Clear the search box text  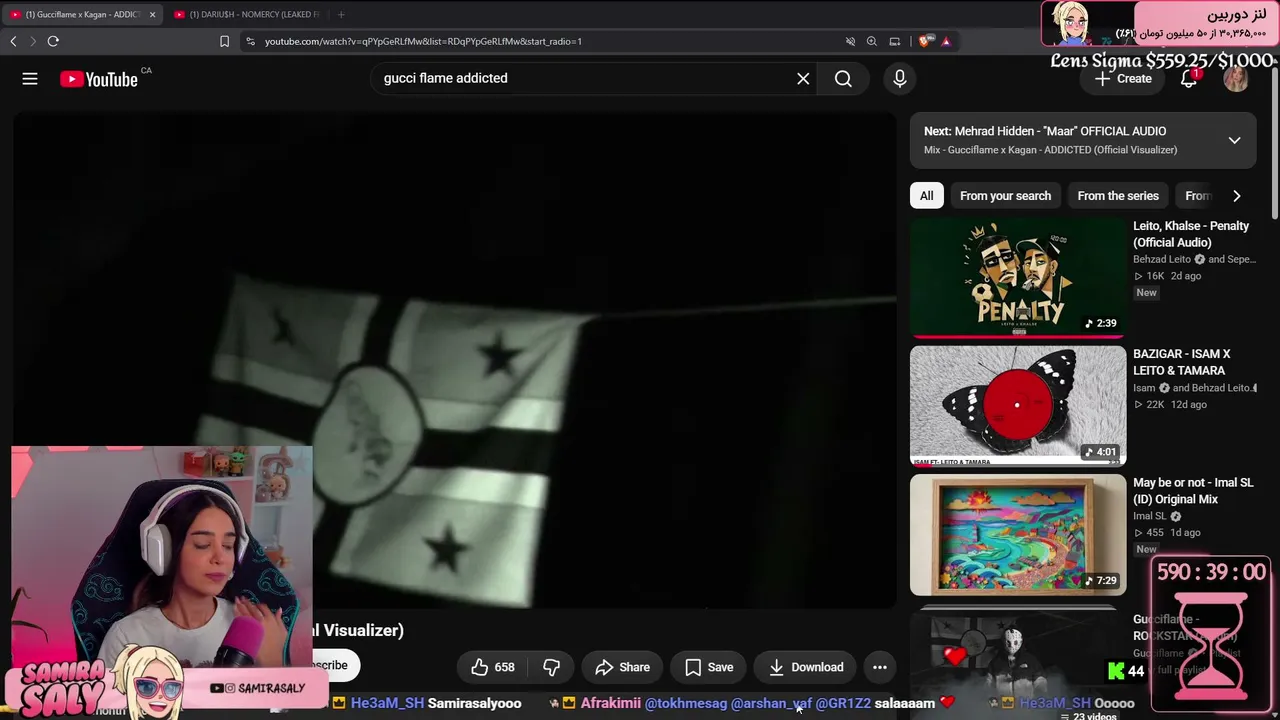pos(803,78)
